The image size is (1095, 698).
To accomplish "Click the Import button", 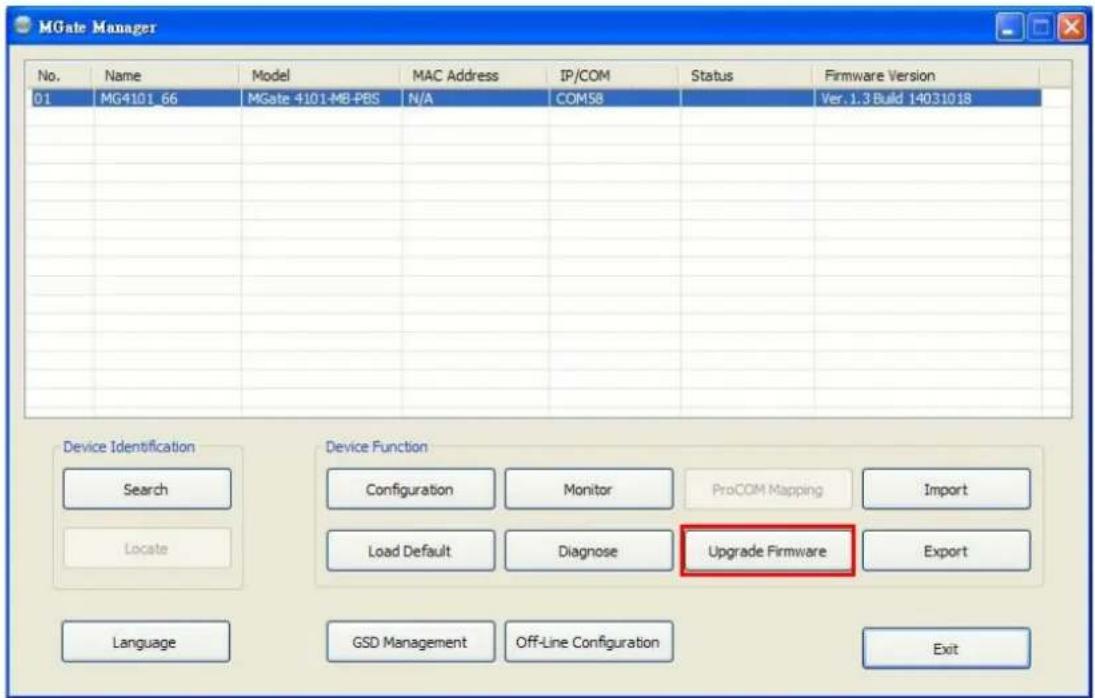I will [x=946, y=489].
